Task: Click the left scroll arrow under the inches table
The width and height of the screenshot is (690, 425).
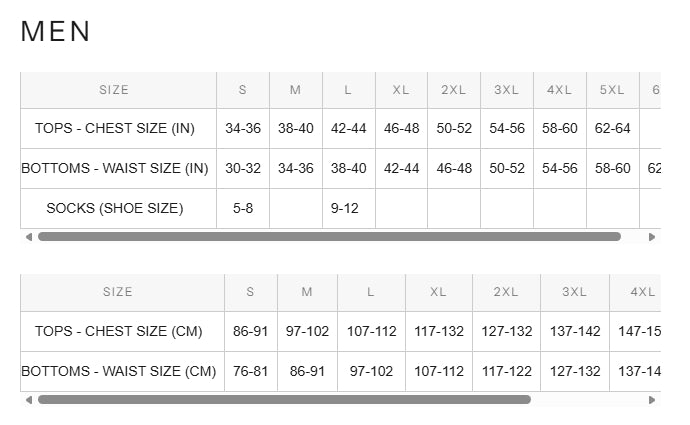Action: (x=28, y=237)
